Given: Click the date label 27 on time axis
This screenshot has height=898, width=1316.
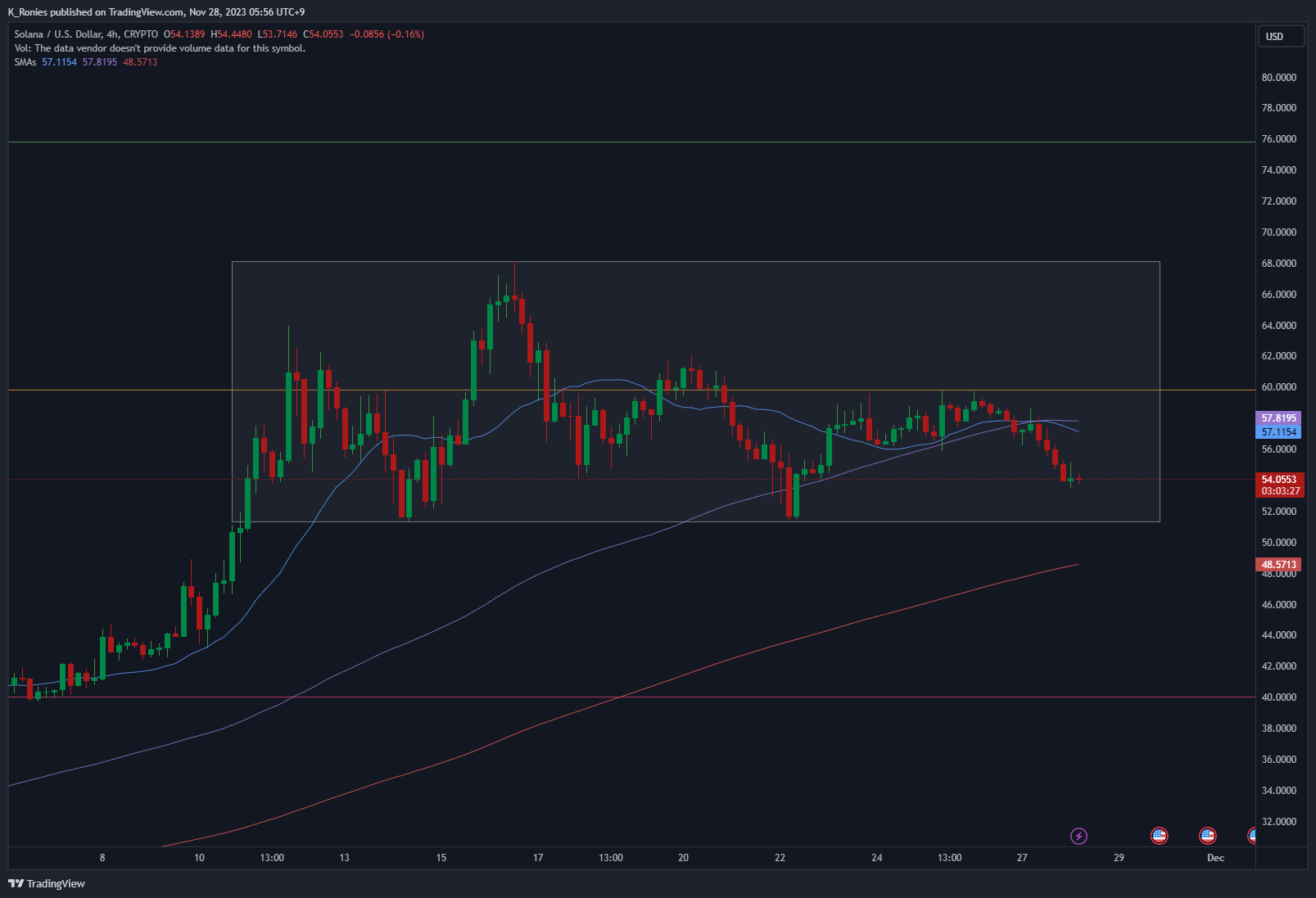Looking at the screenshot, I should pyautogui.click(x=1022, y=858).
